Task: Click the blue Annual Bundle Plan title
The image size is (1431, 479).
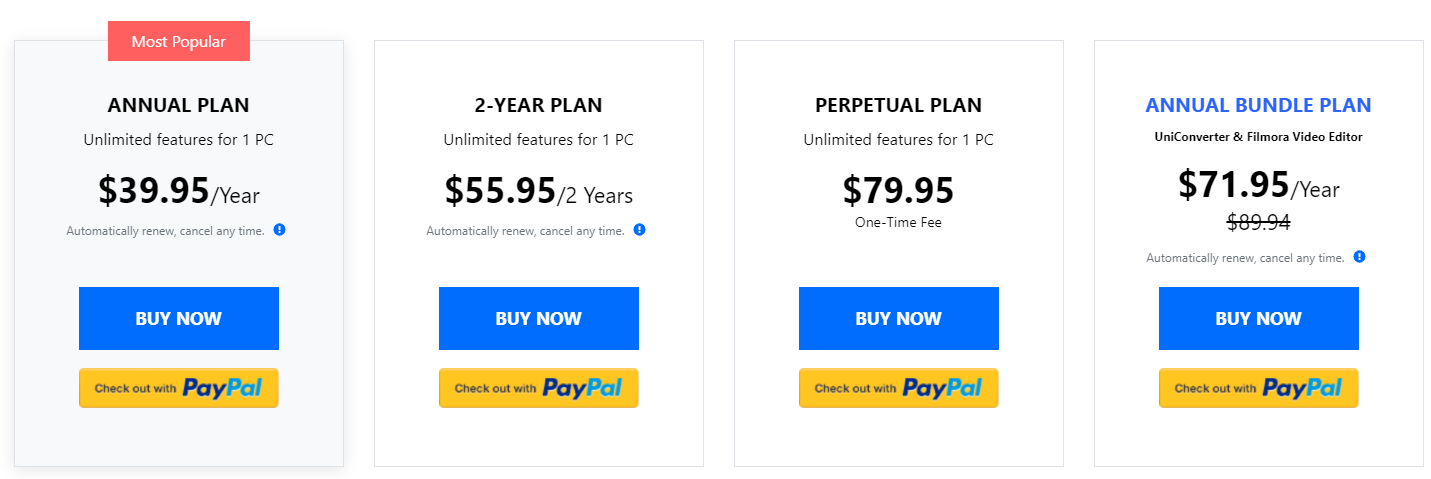Action: (1258, 105)
